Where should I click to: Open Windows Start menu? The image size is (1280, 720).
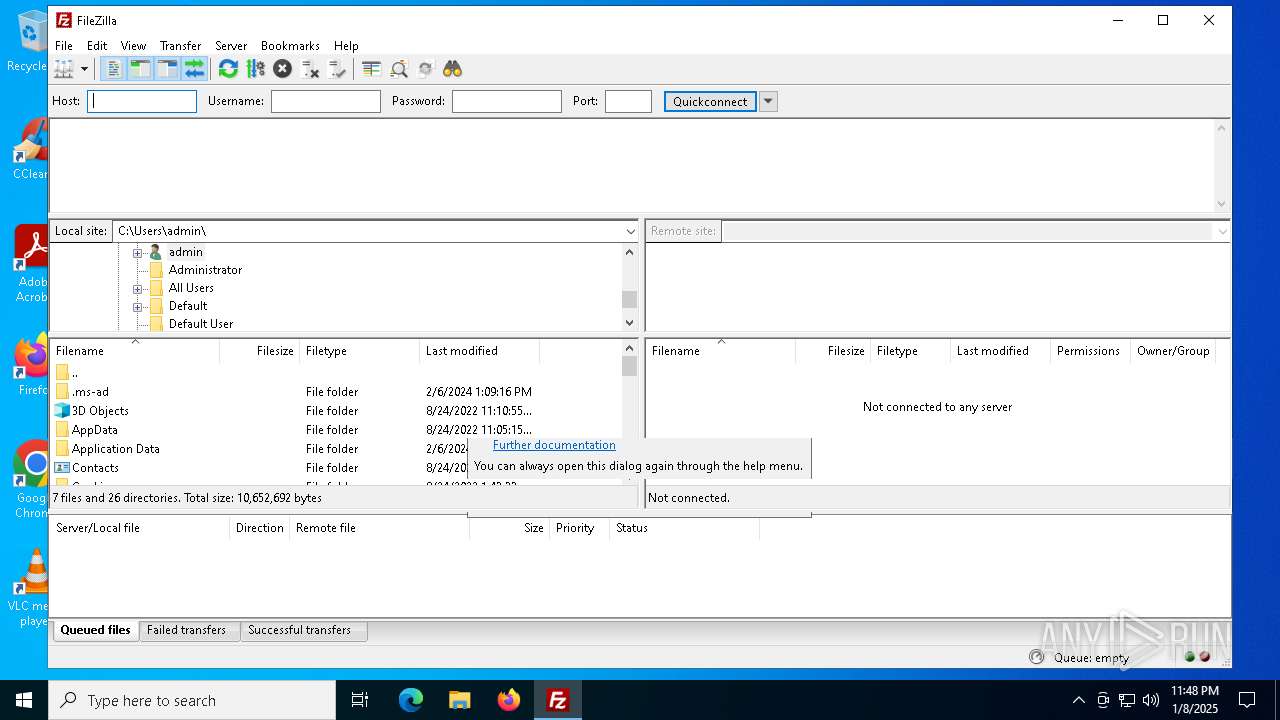pyautogui.click(x=24, y=700)
